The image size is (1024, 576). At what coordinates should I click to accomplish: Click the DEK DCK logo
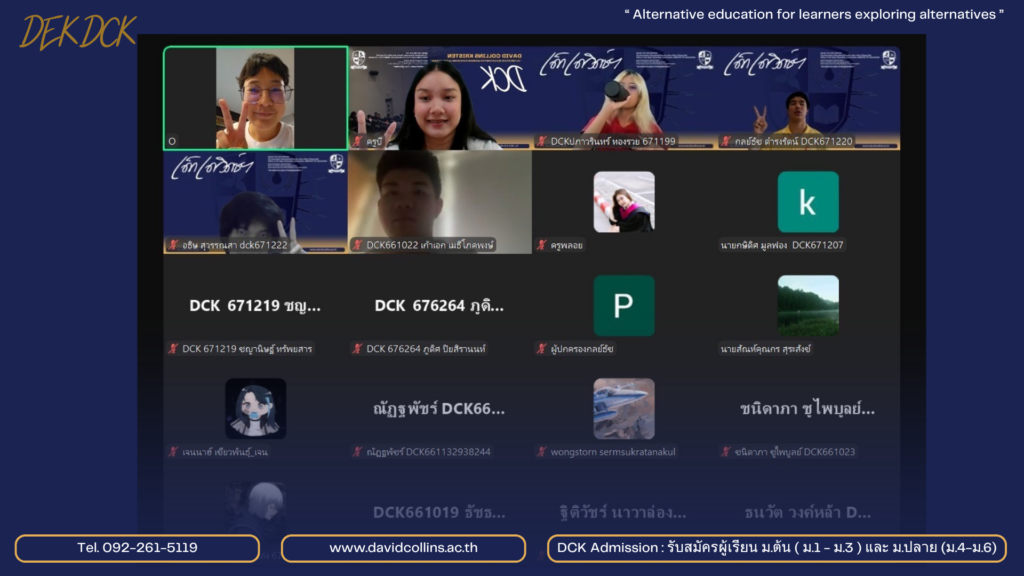pos(78,32)
